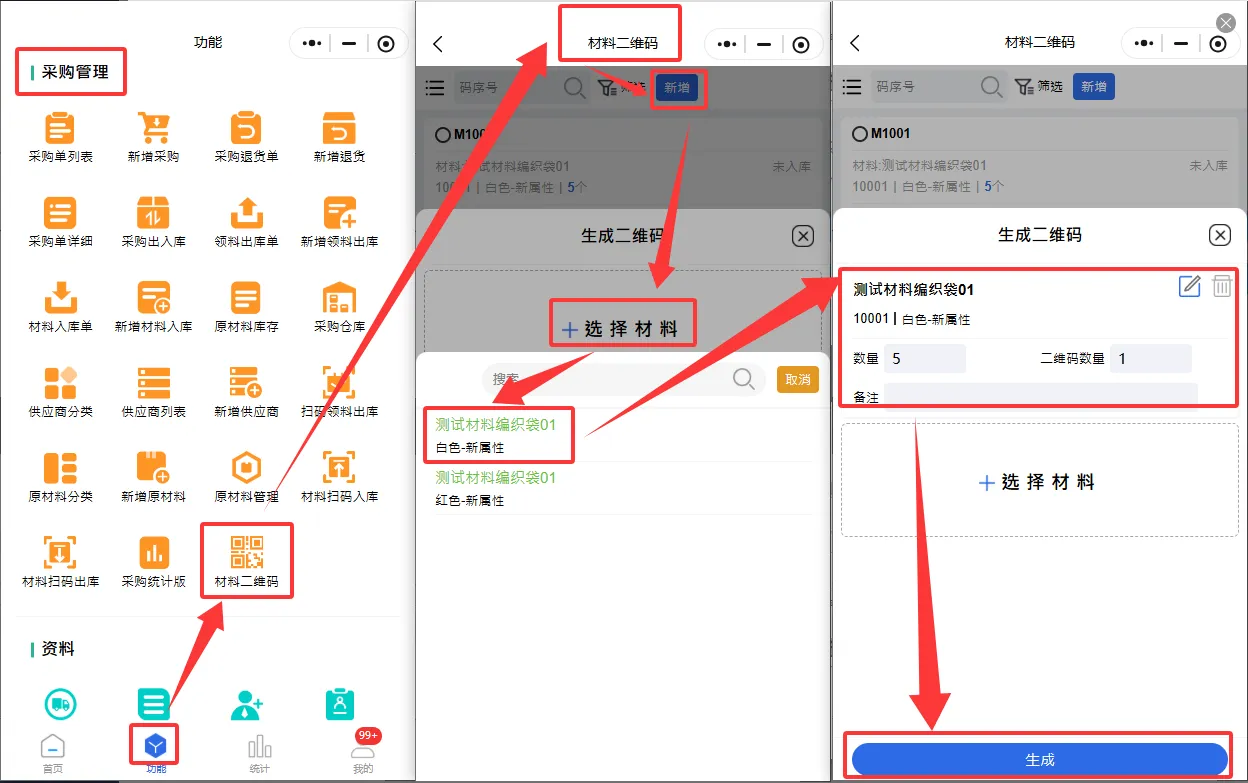Select 红色-新属性 material list item
The width and height of the screenshot is (1248, 783).
click(496, 488)
